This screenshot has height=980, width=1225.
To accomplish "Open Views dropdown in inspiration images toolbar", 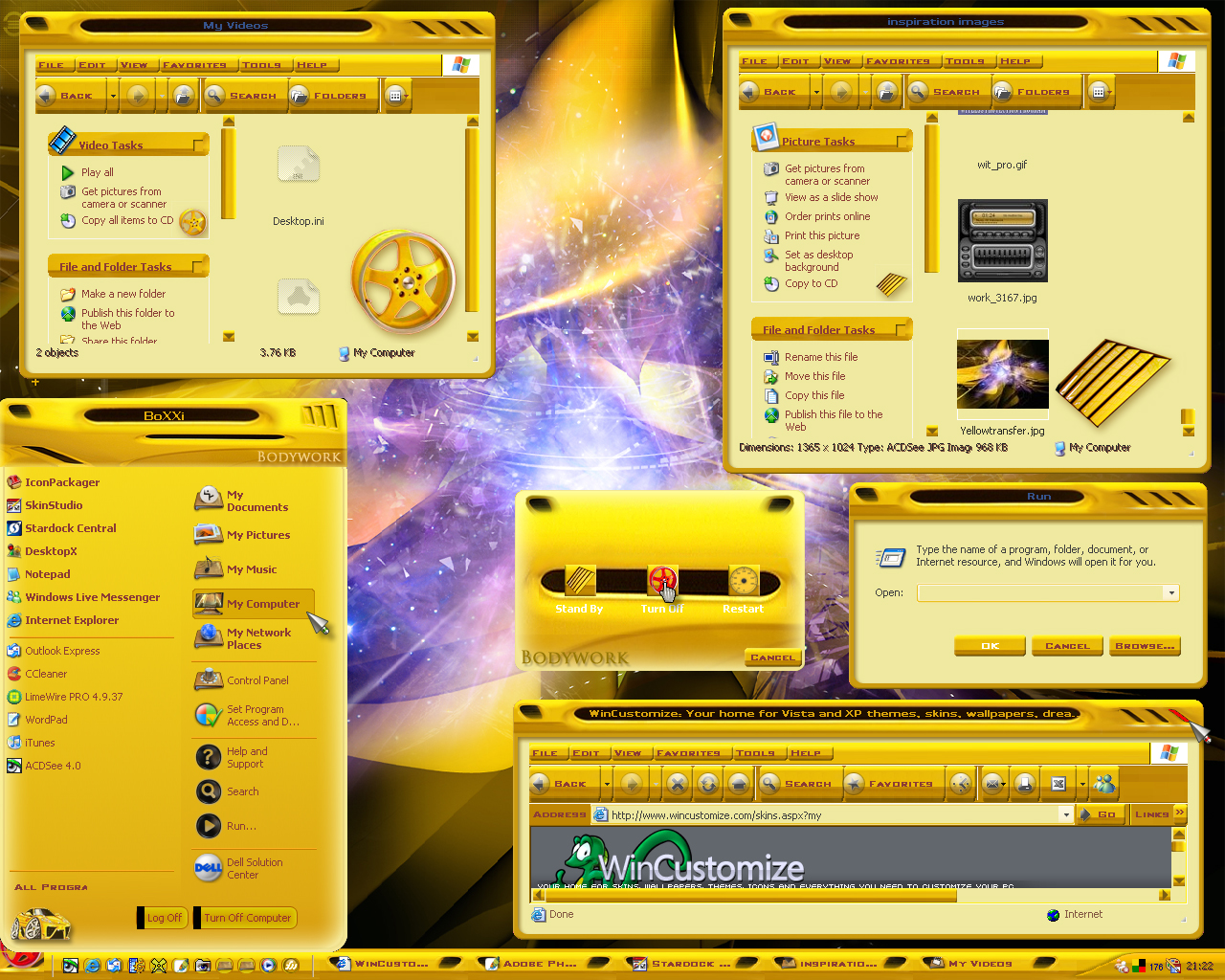I will [x=1100, y=91].
